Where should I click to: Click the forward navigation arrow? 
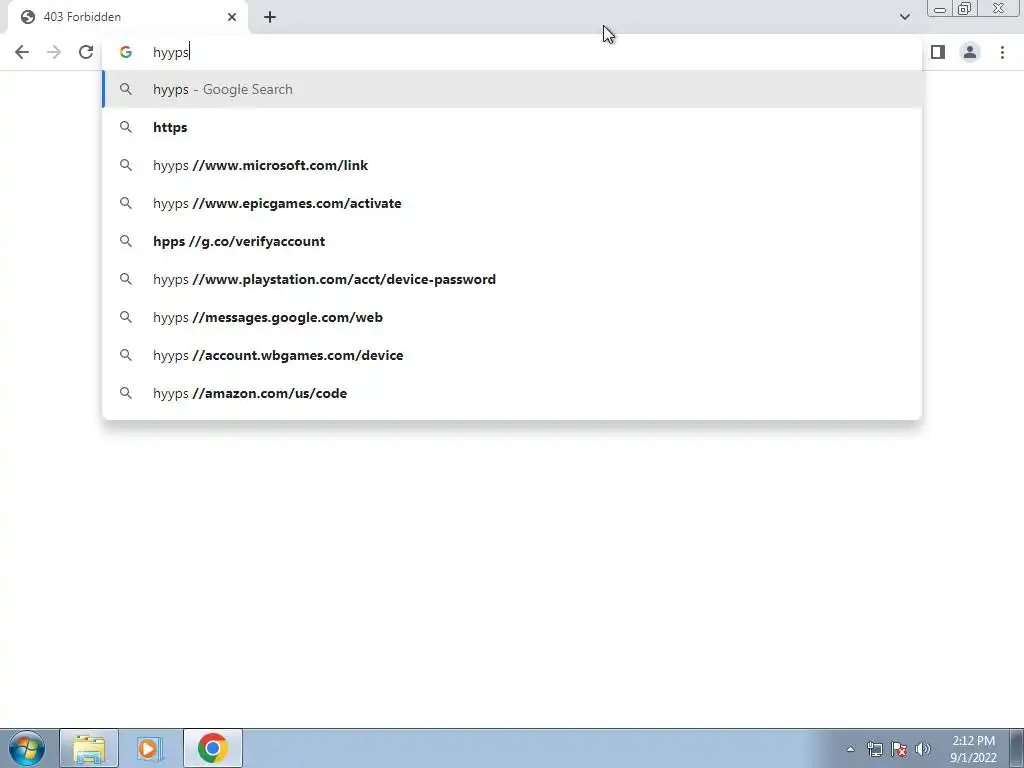coord(54,52)
